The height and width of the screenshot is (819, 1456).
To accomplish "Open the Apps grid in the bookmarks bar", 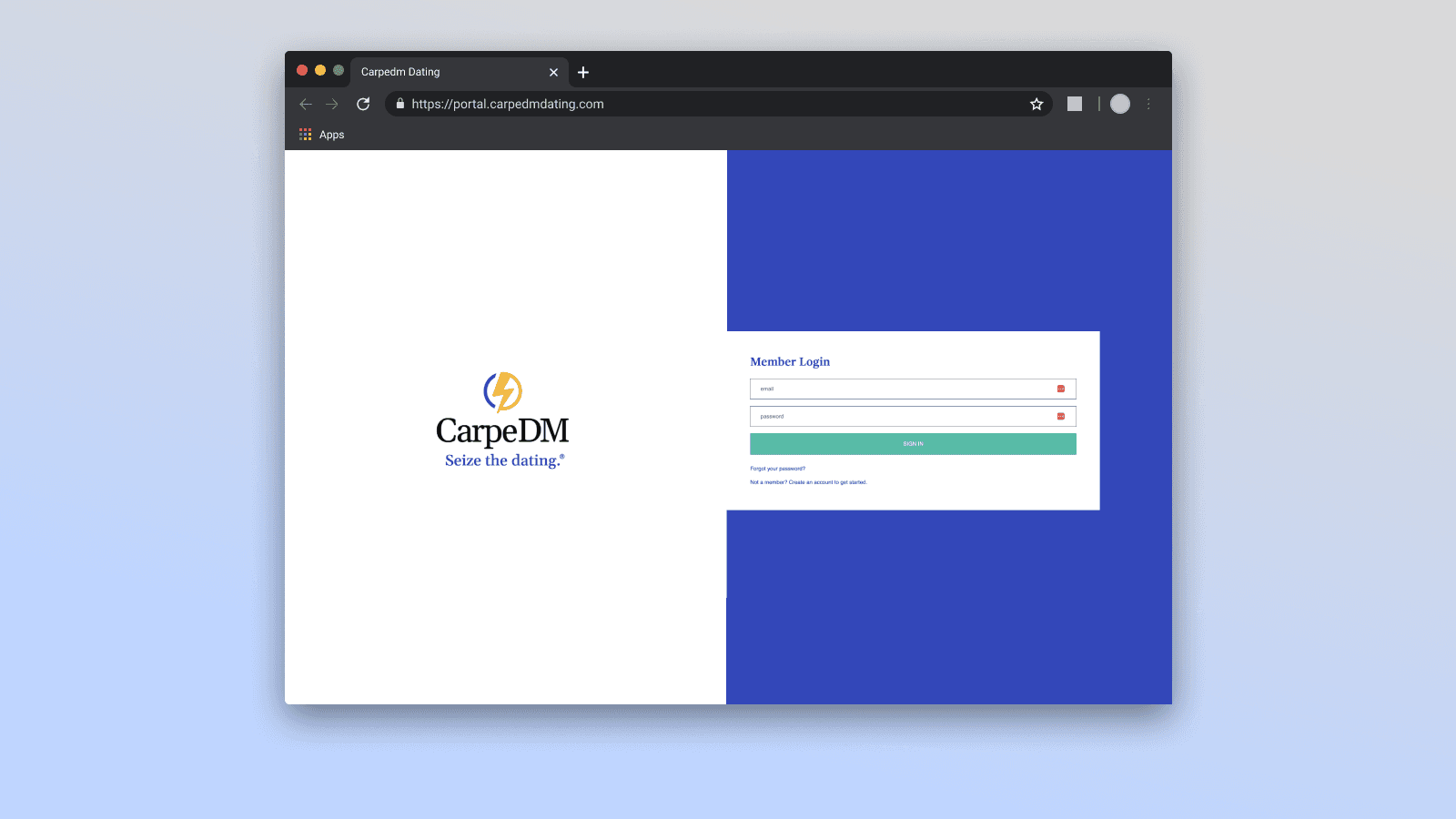I will coord(306,135).
